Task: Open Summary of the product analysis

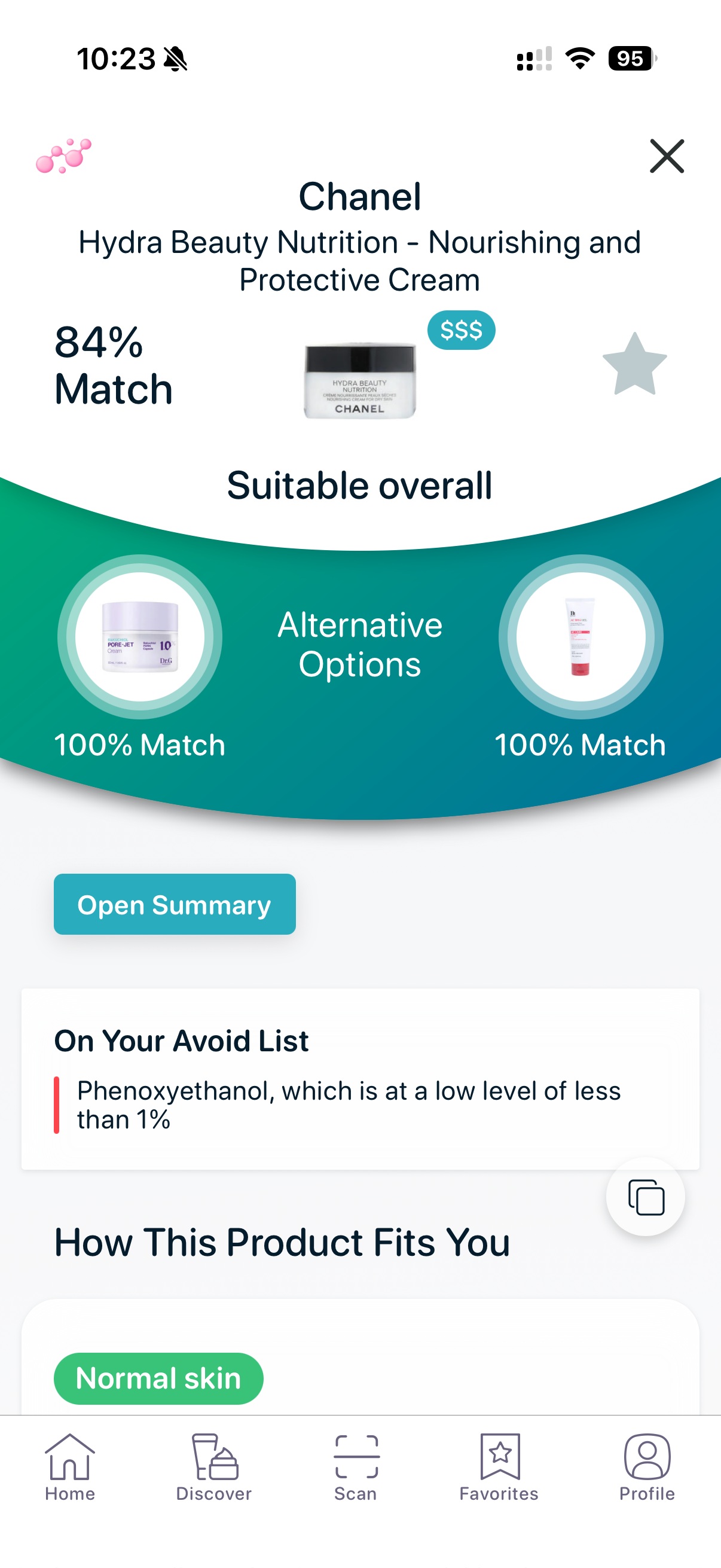Action: pyautogui.click(x=175, y=905)
